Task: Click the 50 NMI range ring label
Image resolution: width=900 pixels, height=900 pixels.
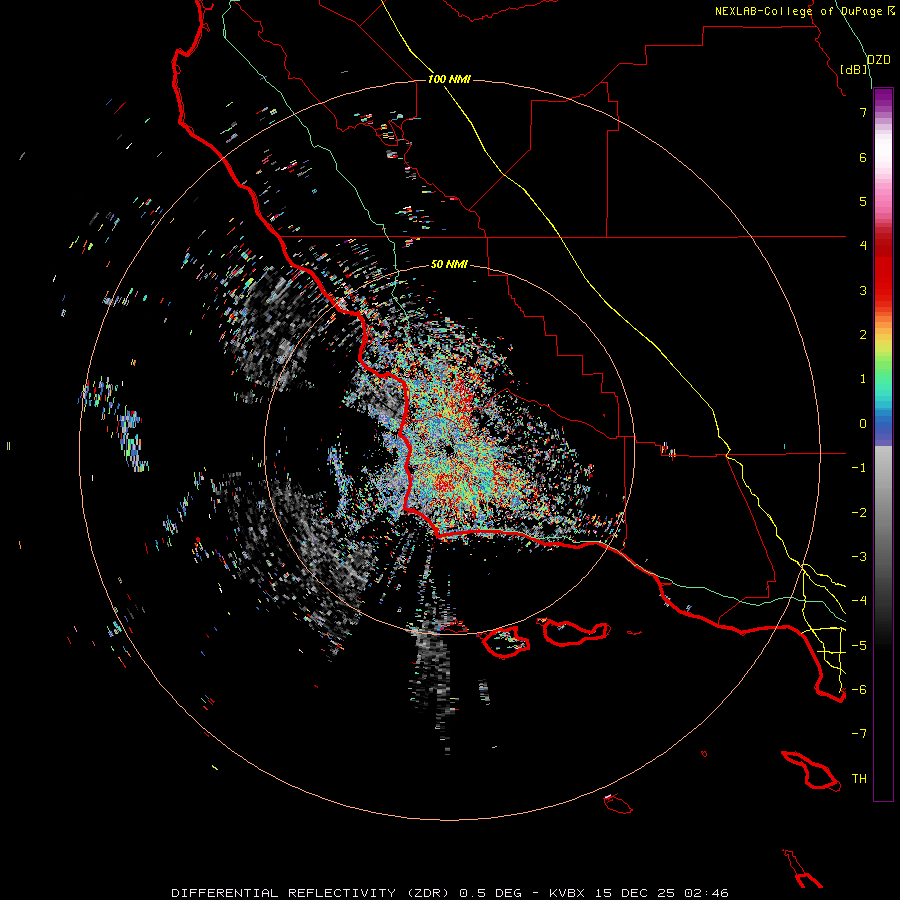Action: 449,264
